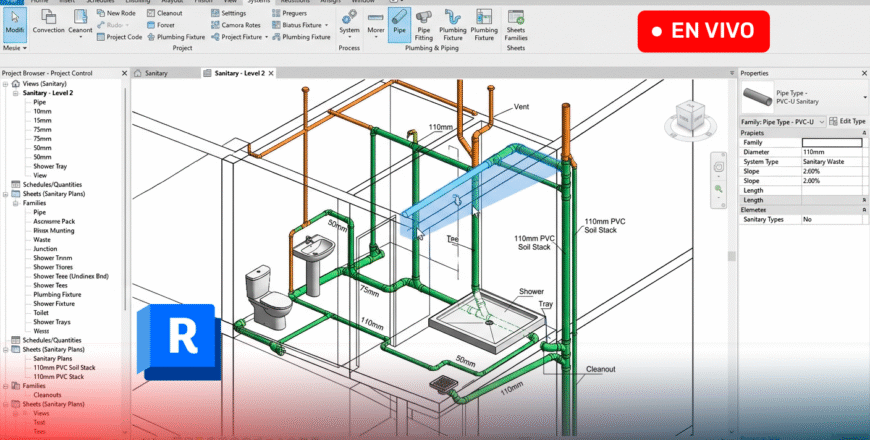Click the Forver command
The height and width of the screenshot is (440, 870).
pyautogui.click(x=161, y=25)
